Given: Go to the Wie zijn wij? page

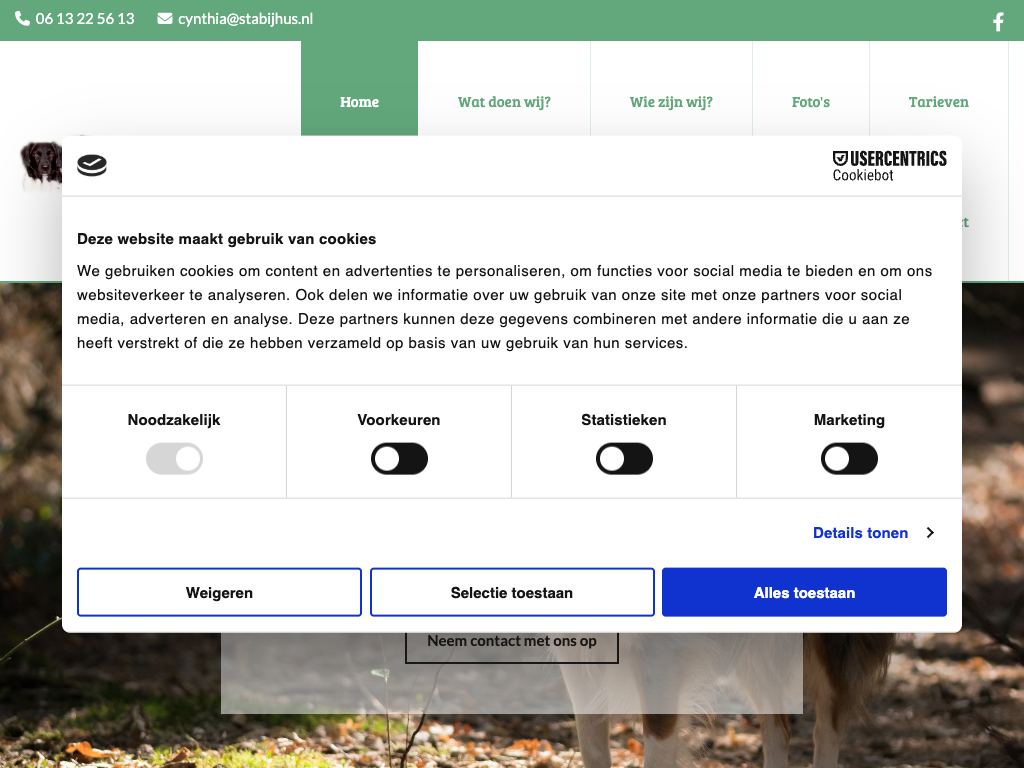Looking at the screenshot, I should [x=671, y=102].
